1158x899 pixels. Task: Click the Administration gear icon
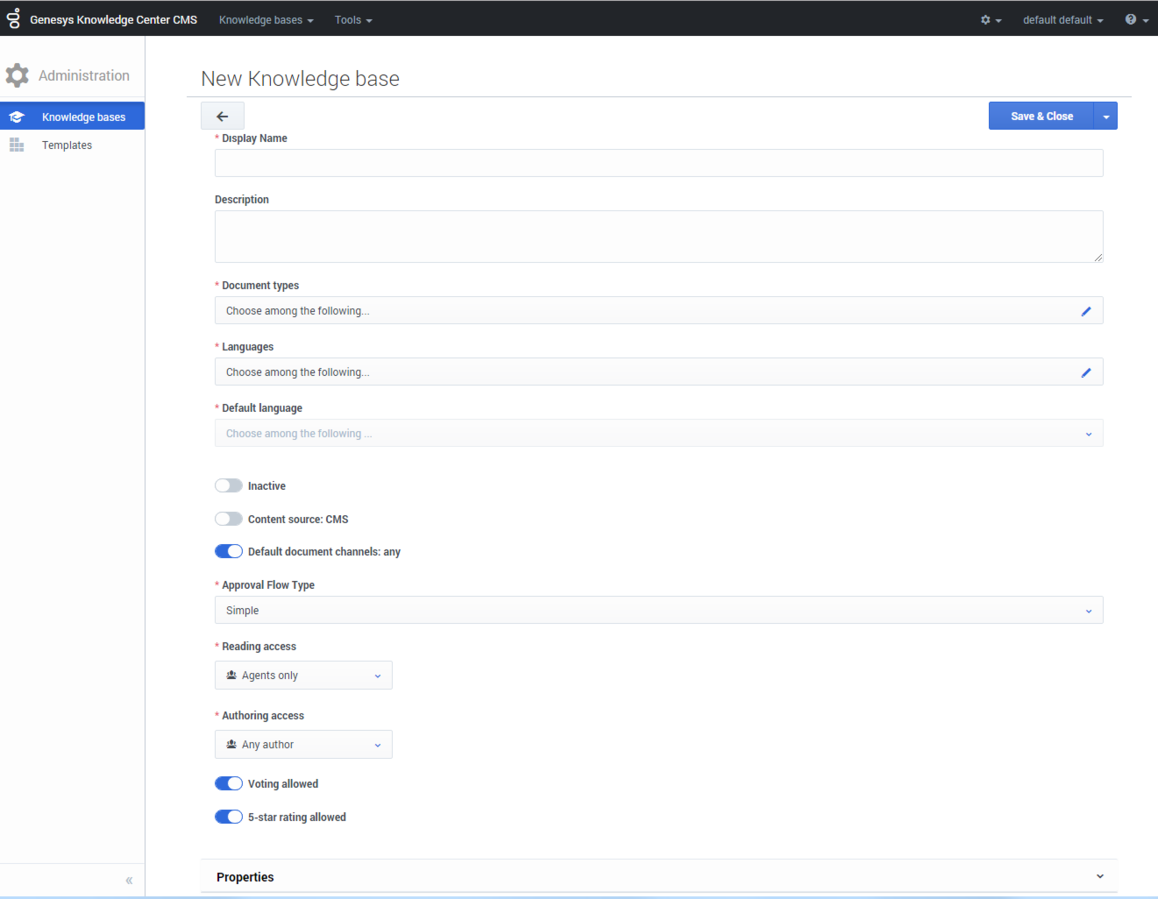pyautogui.click(x=17, y=75)
